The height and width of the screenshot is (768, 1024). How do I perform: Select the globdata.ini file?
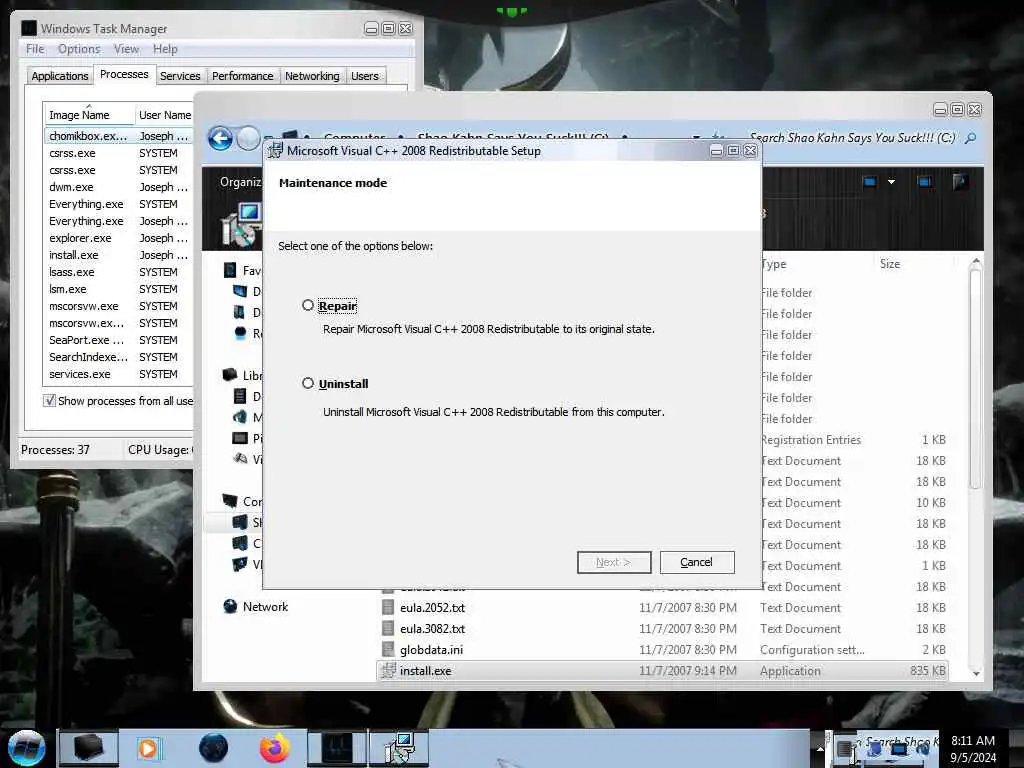coord(431,650)
